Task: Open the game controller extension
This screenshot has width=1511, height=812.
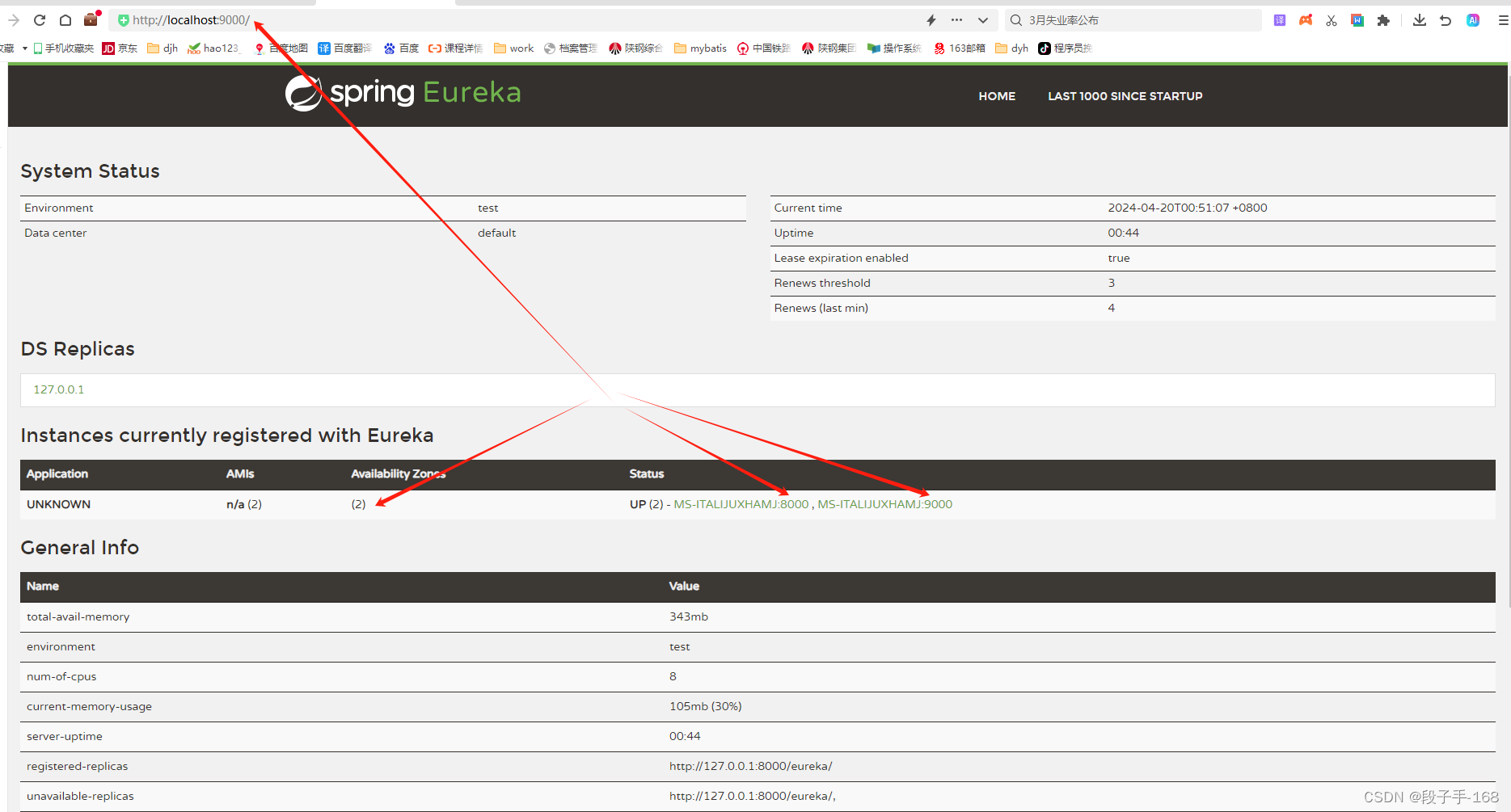Action: coord(1306,20)
